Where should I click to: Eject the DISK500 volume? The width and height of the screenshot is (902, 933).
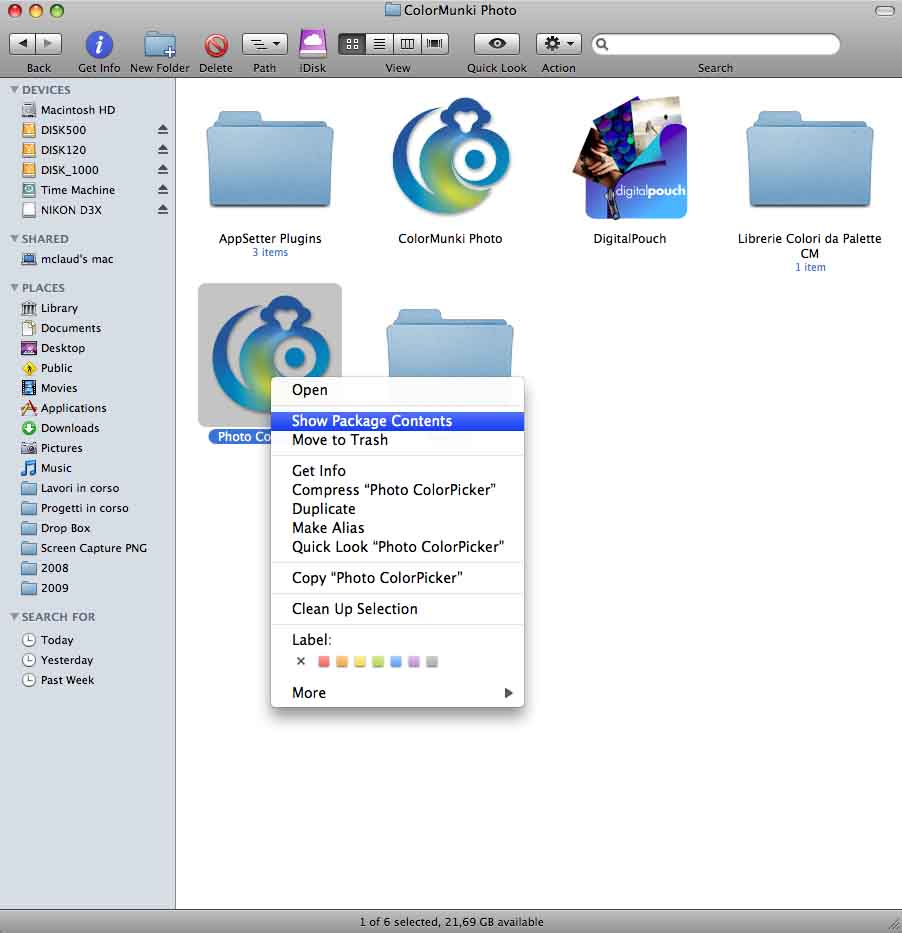click(x=162, y=130)
